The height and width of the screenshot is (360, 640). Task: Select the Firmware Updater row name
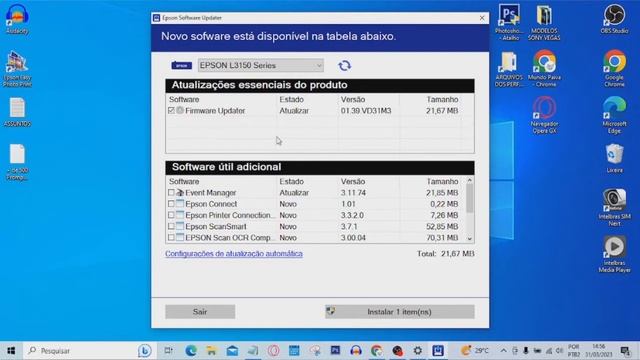coord(215,111)
